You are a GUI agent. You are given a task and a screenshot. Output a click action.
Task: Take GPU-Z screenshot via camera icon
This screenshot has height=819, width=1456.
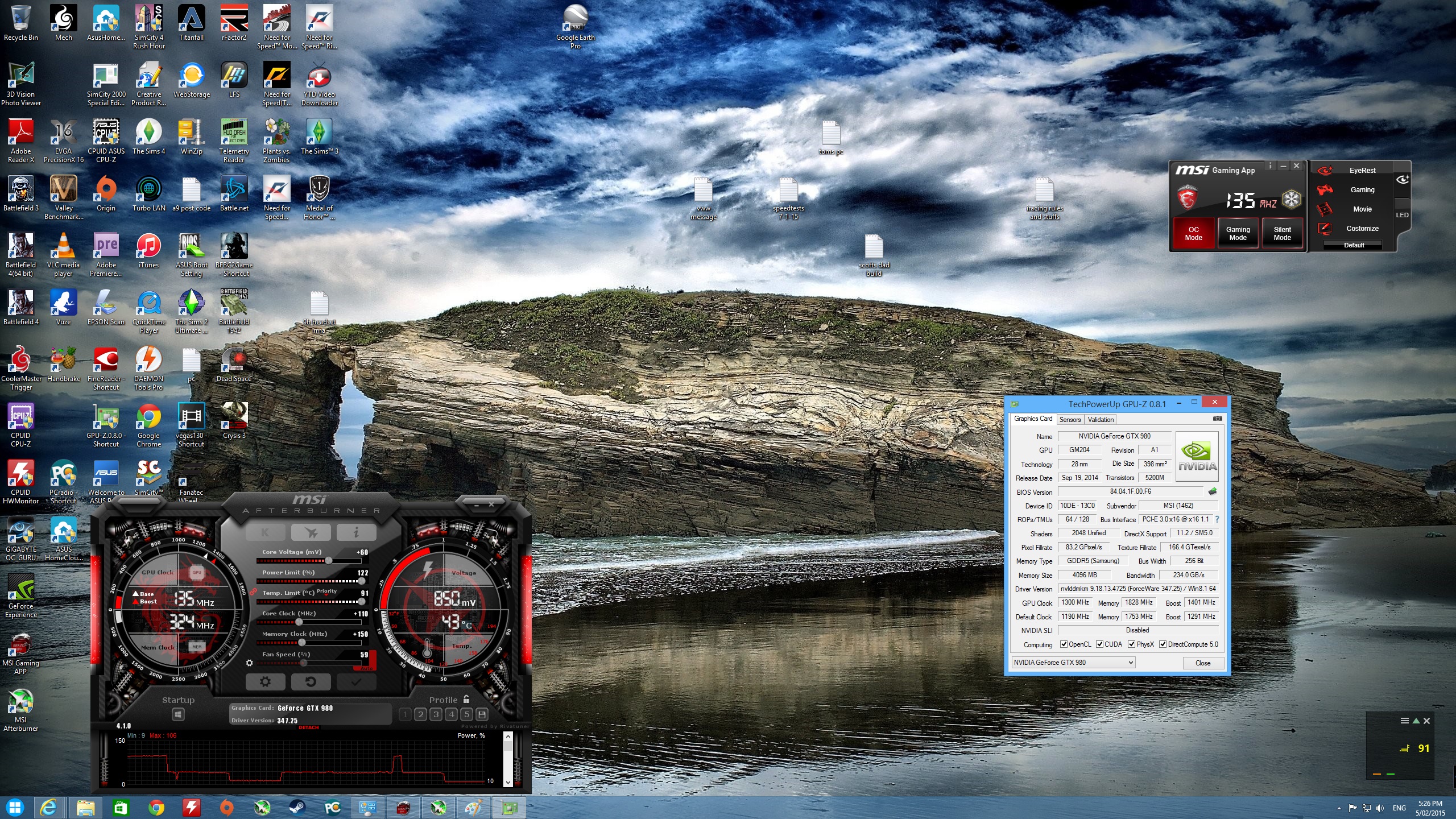pos(1217,419)
